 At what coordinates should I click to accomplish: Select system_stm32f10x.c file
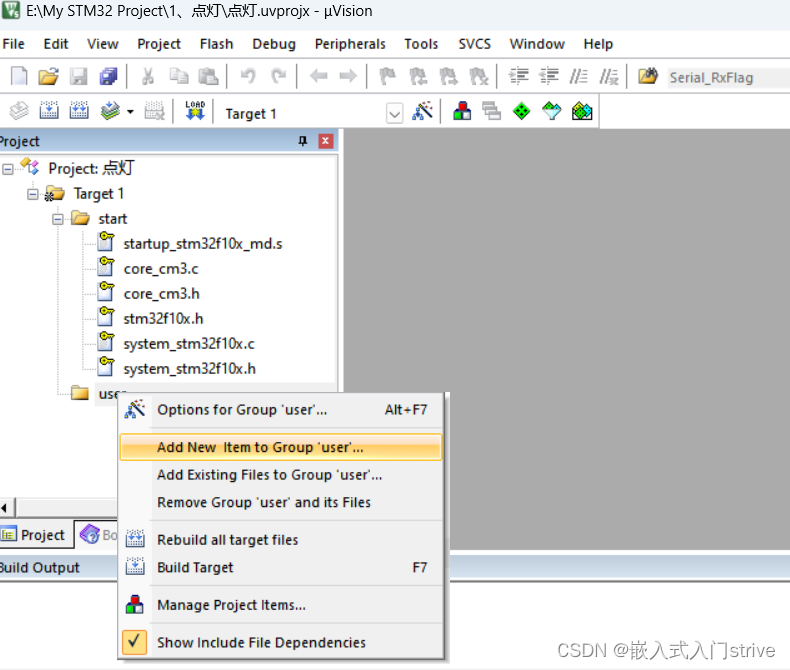pyautogui.click(x=189, y=344)
